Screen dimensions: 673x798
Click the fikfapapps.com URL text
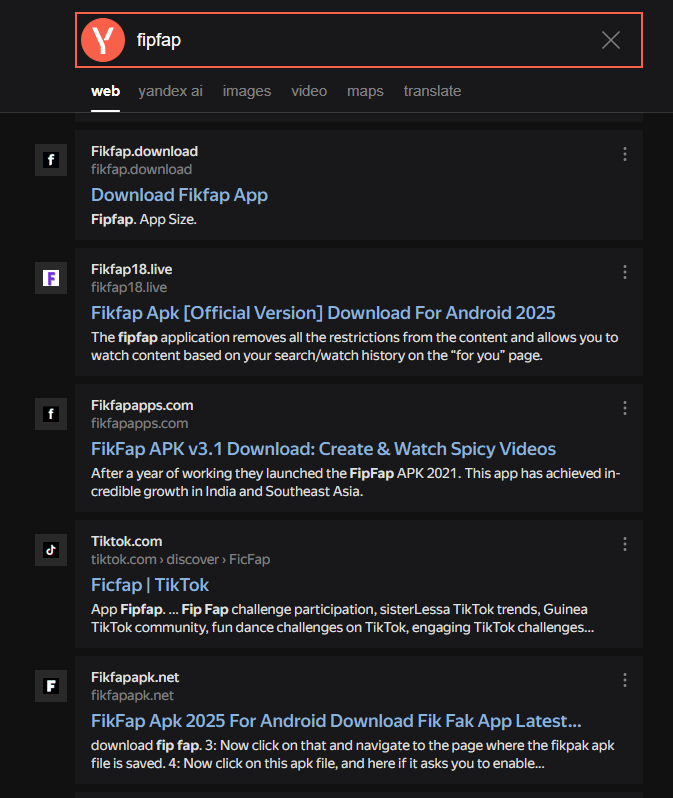[x=139, y=423]
